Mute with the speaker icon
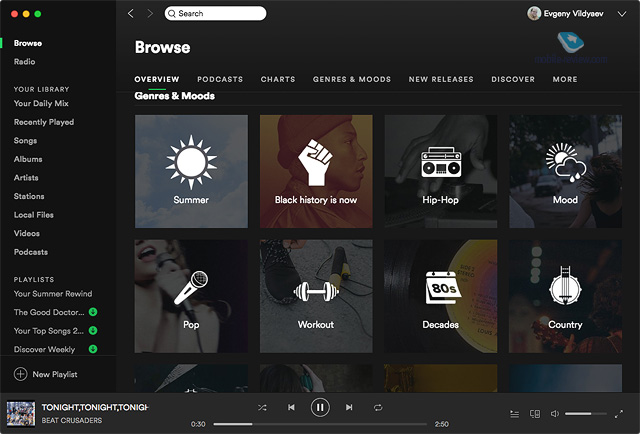The height and width of the screenshot is (434, 640). click(555, 414)
